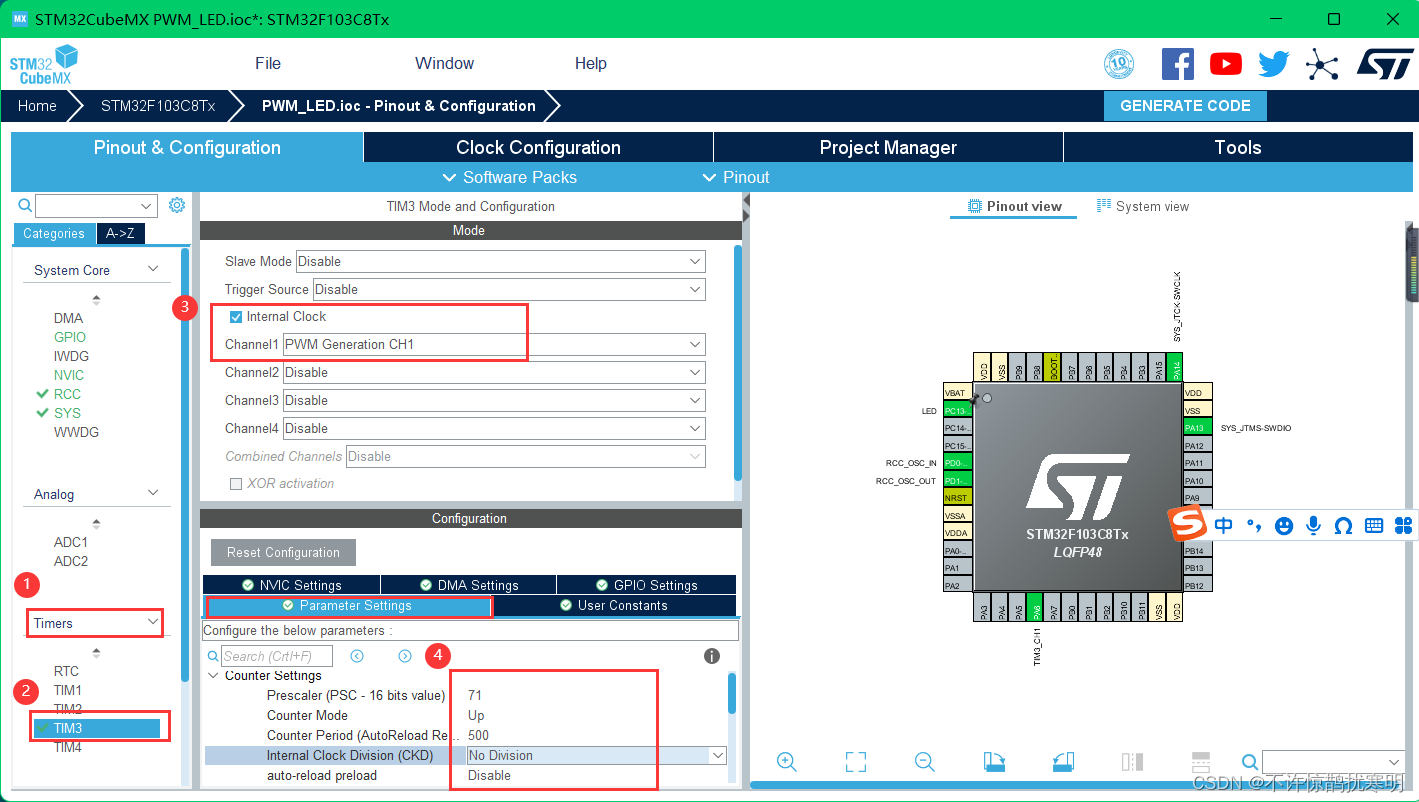Open the Channel1 PWM Generation dropdown
The width and height of the screenshot is (1419, 802).
[x=494, y=344]
